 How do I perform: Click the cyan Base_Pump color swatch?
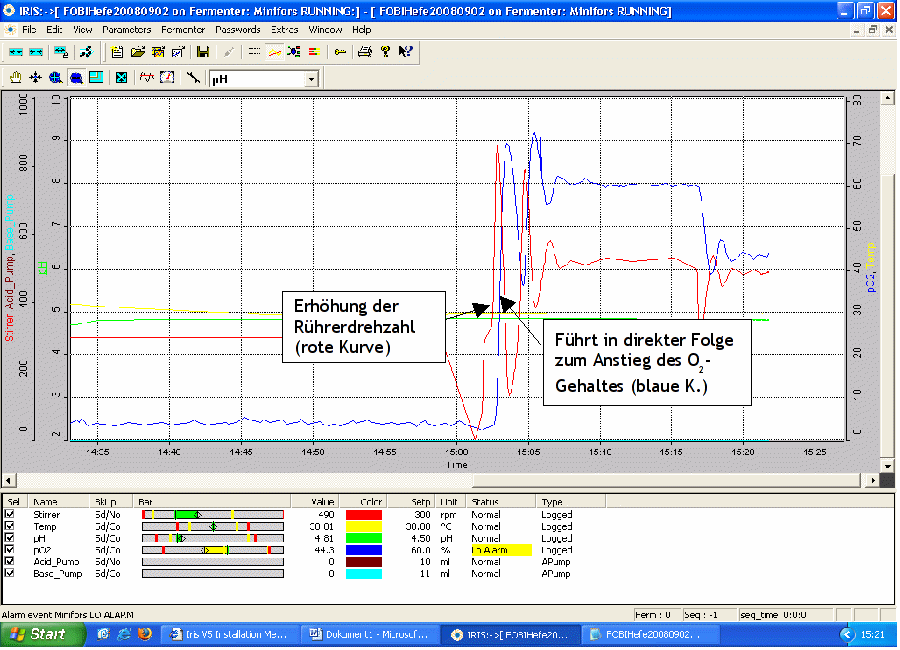click(x=364, y=575)
